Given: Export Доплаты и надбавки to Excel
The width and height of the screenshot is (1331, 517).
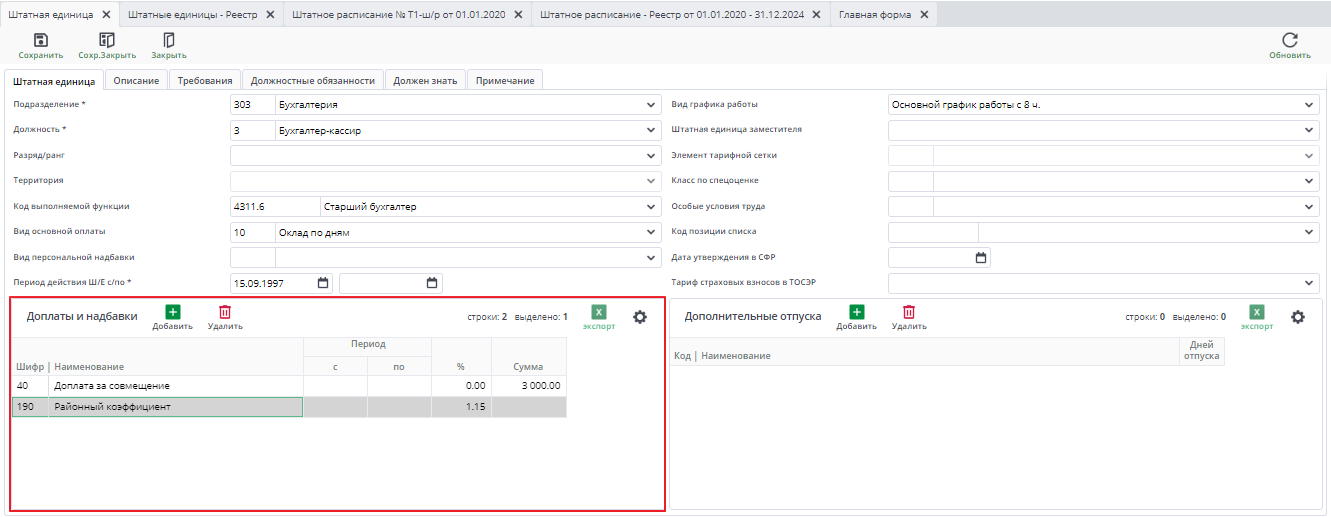Looking at the screenshot, I should 599,313.
